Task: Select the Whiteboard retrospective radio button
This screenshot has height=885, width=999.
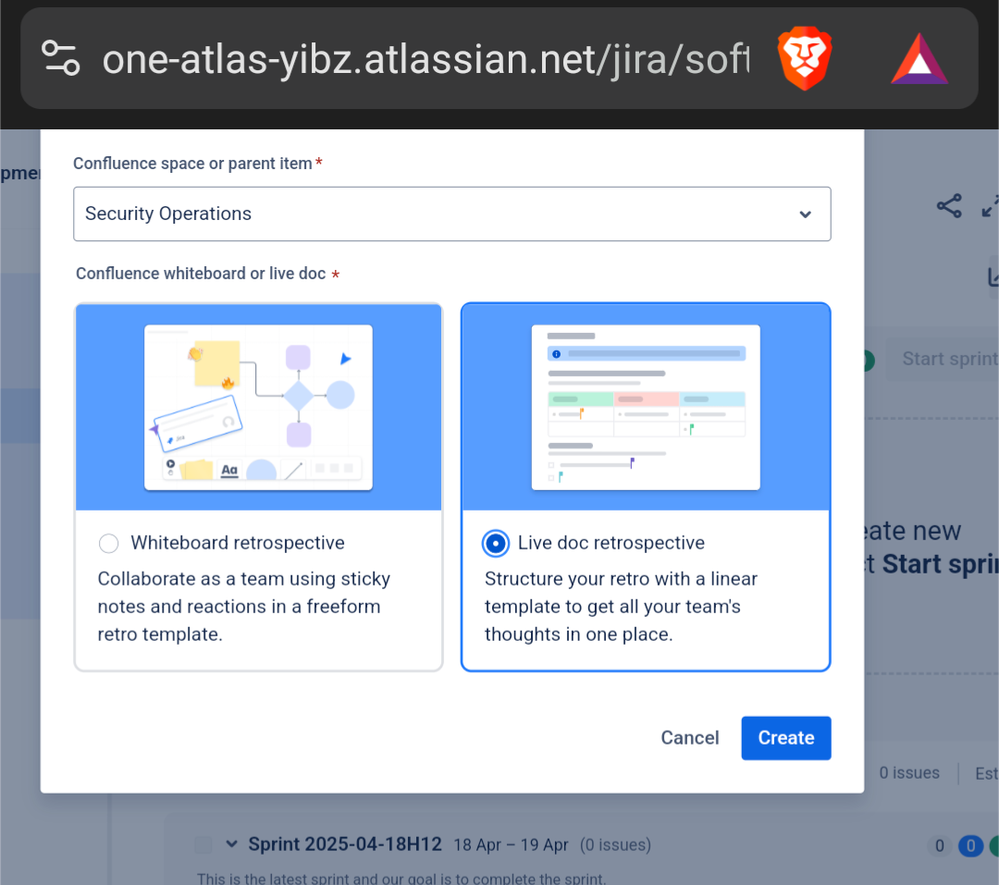Action: (x=108, y=543)
